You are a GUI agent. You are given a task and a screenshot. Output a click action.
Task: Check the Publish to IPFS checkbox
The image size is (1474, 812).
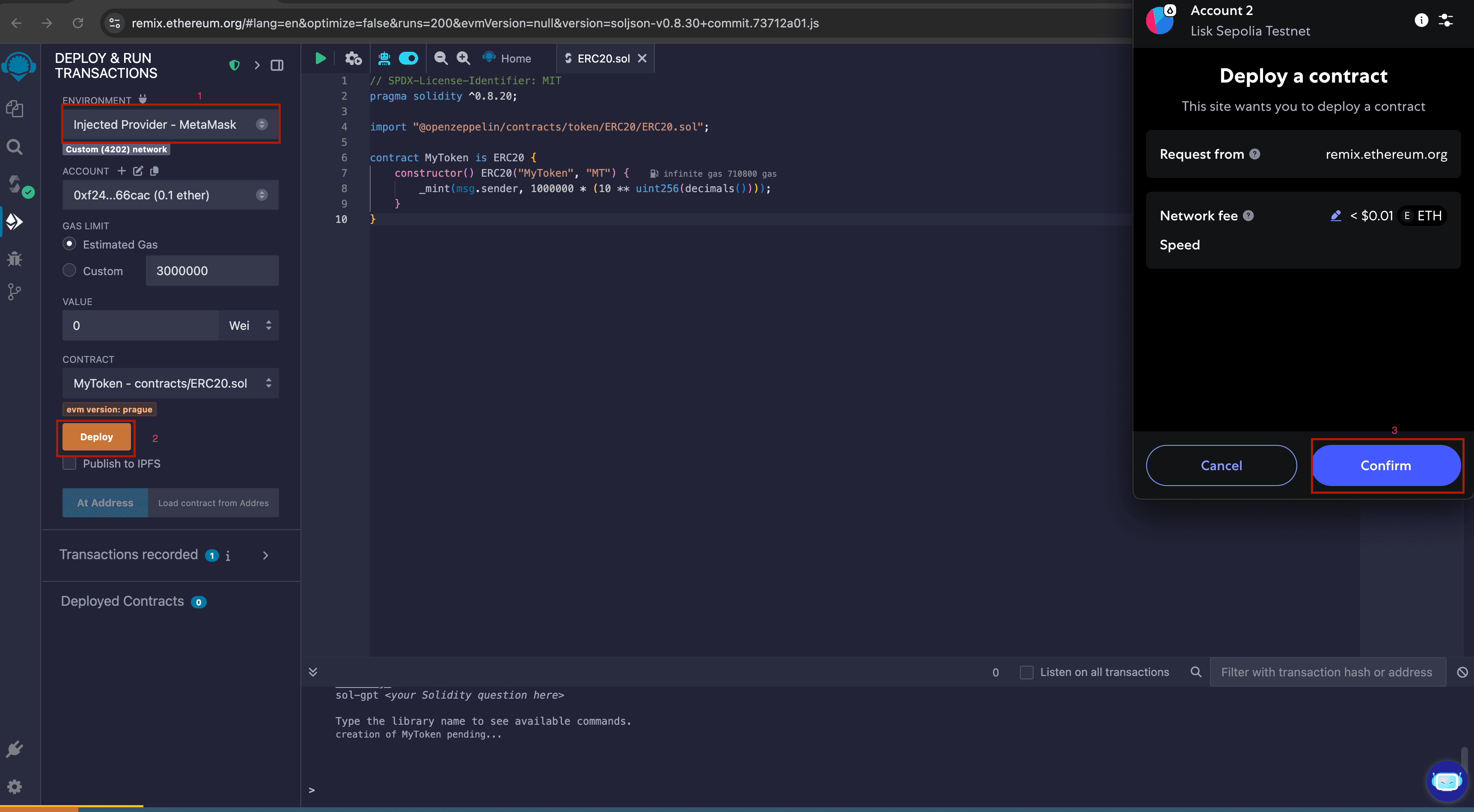[69, 463]
